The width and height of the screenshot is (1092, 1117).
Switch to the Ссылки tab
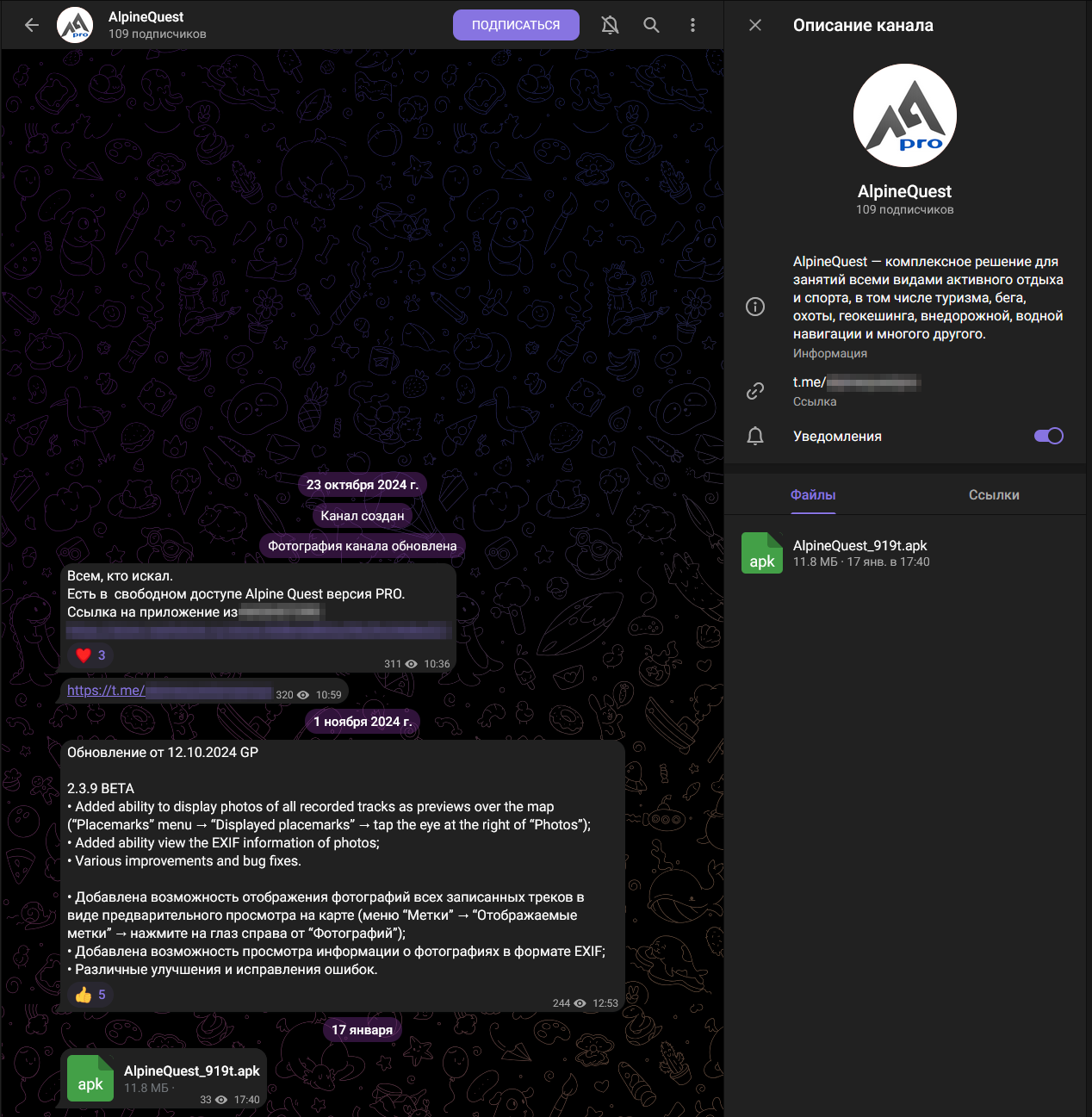(994, 494)
